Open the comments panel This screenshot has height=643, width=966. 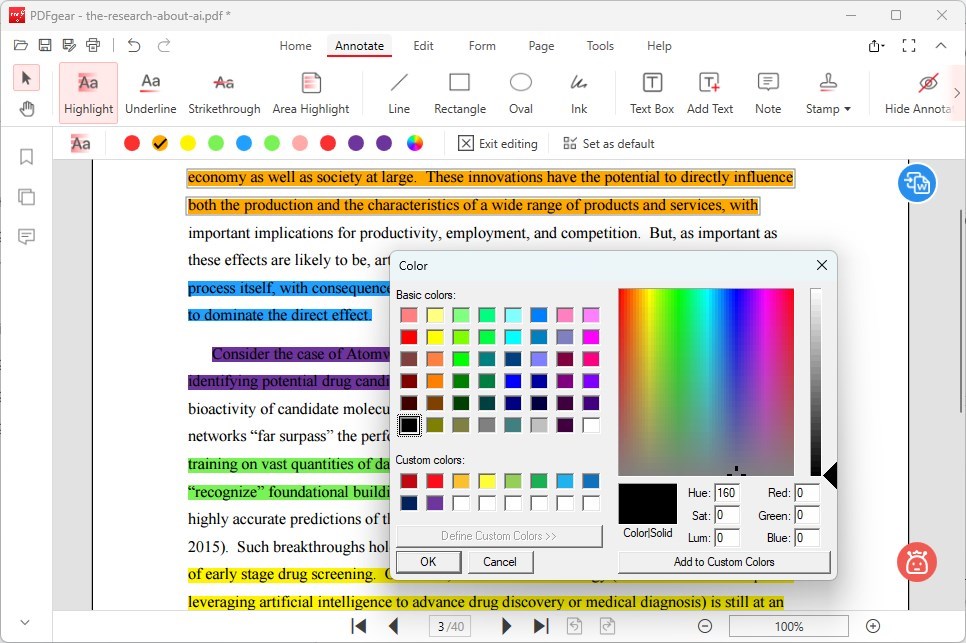click(26, 236)
